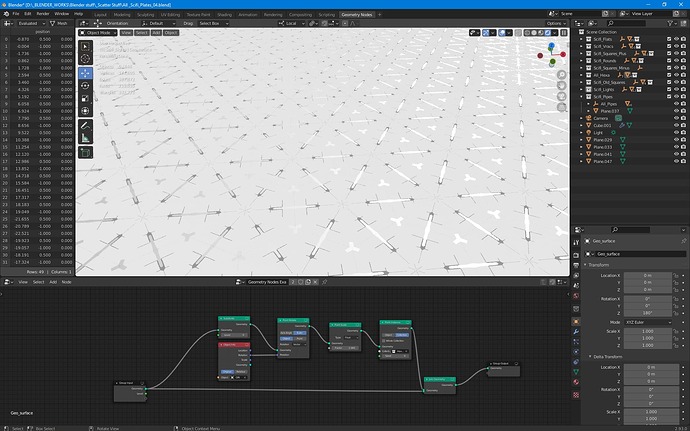Screen dimensions: 690x431
Task: Exclude Scifi_Flats collection via checkbox
Action: tap(669, 39)
